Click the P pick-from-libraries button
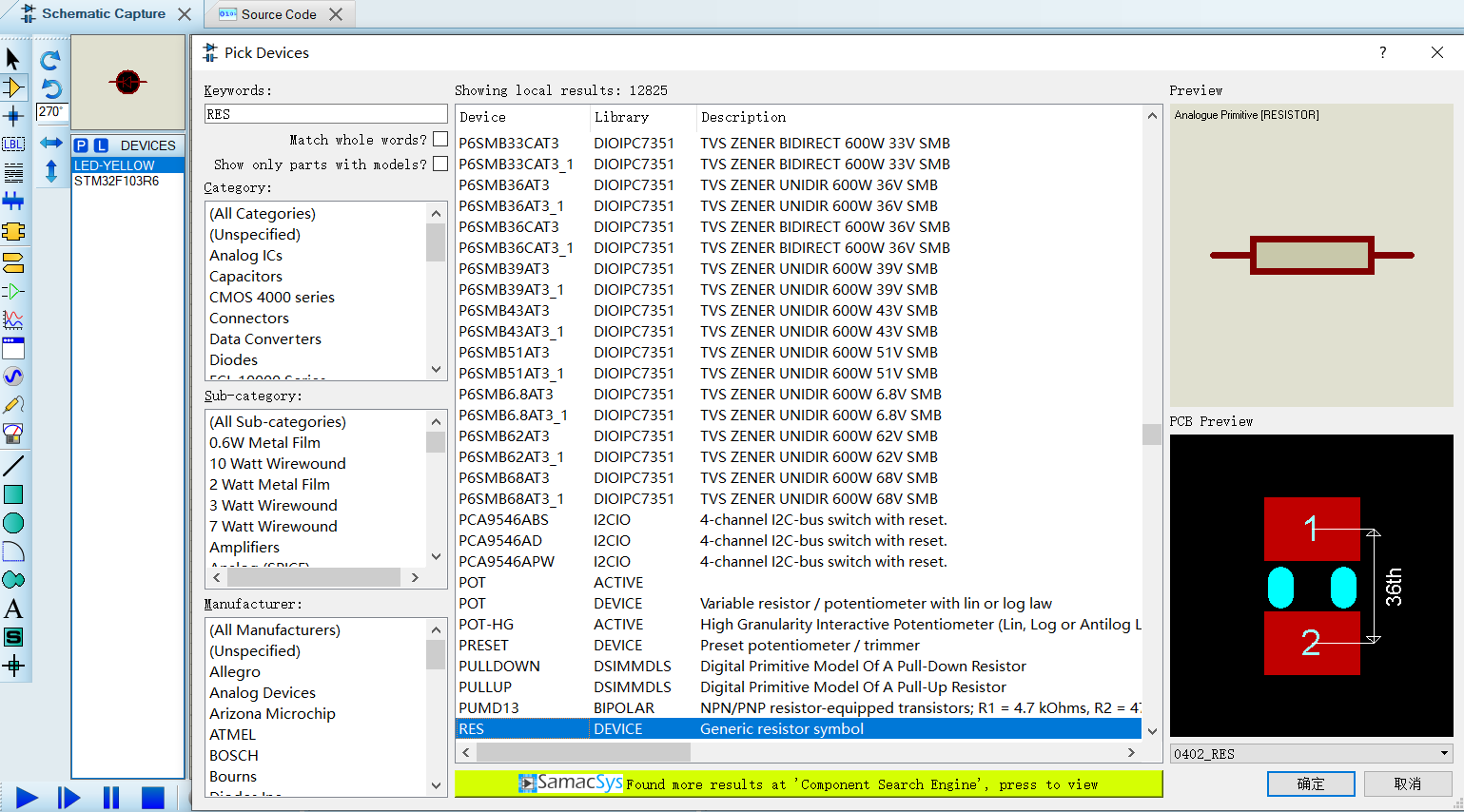The image size is (1464, 812). [81, 145]
